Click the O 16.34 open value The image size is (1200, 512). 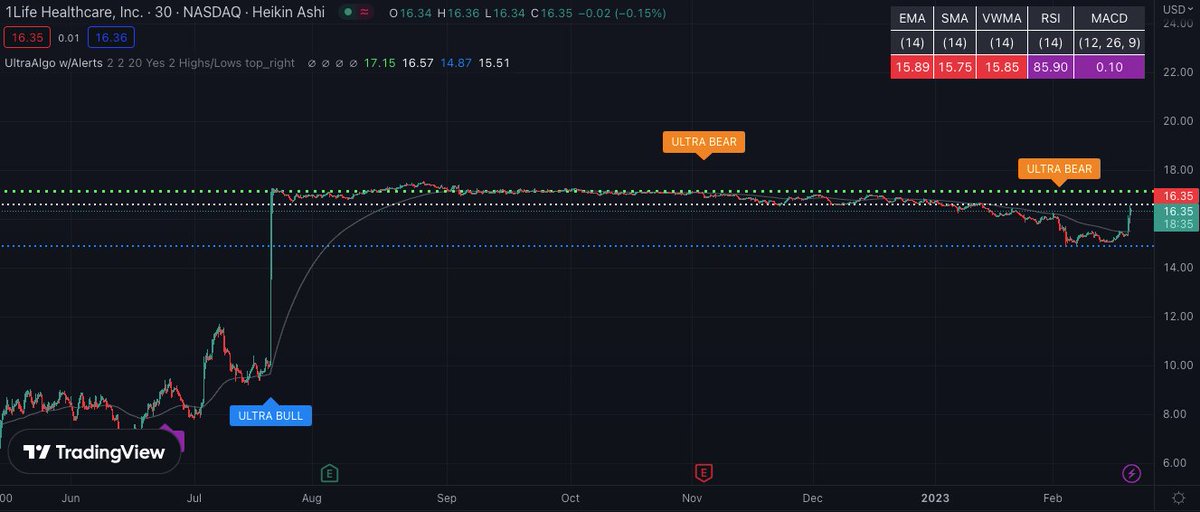click(x=409, y=13)
